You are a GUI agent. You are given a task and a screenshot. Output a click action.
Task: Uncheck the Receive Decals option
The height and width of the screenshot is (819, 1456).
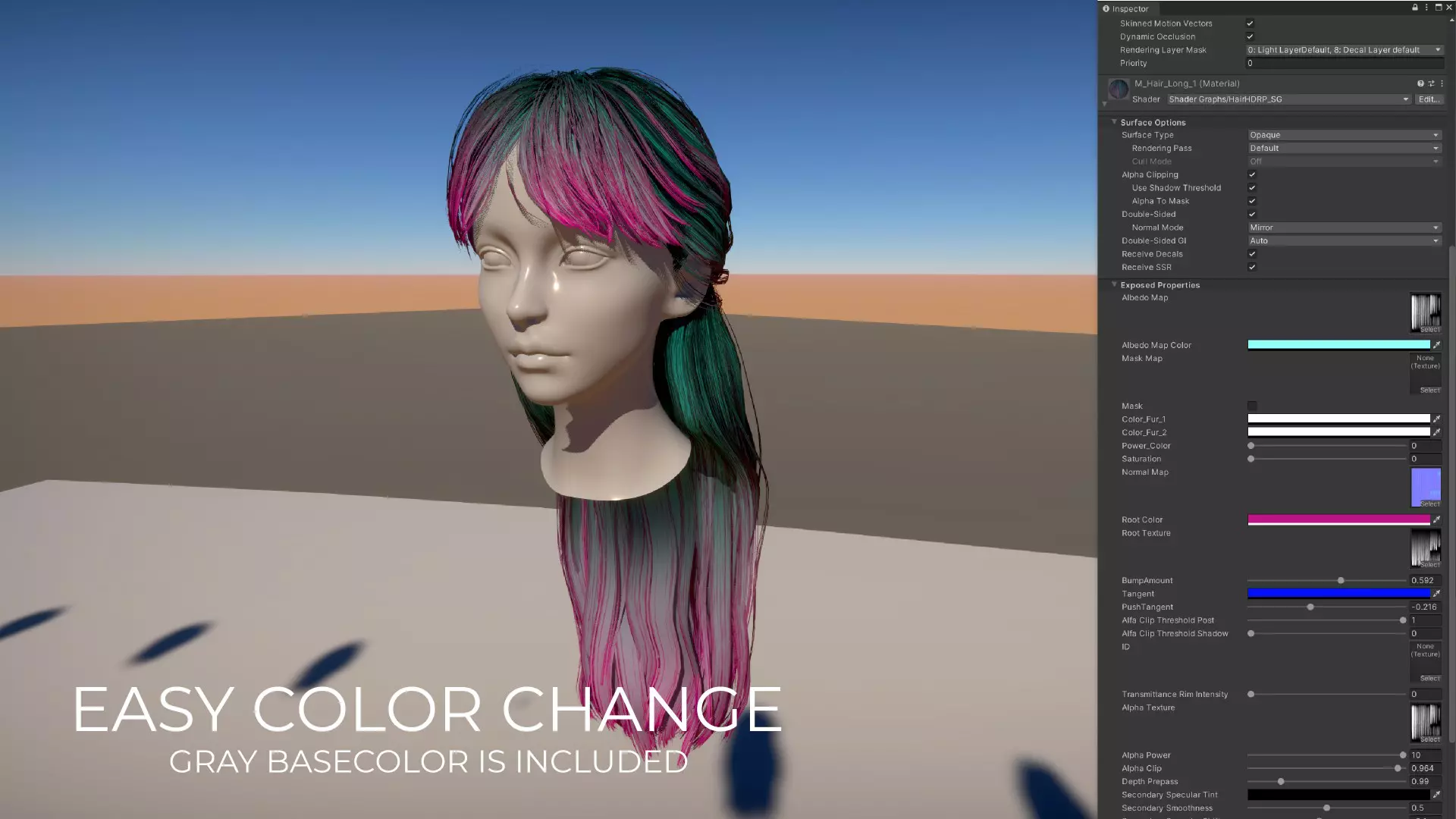tap(1252, 254)
